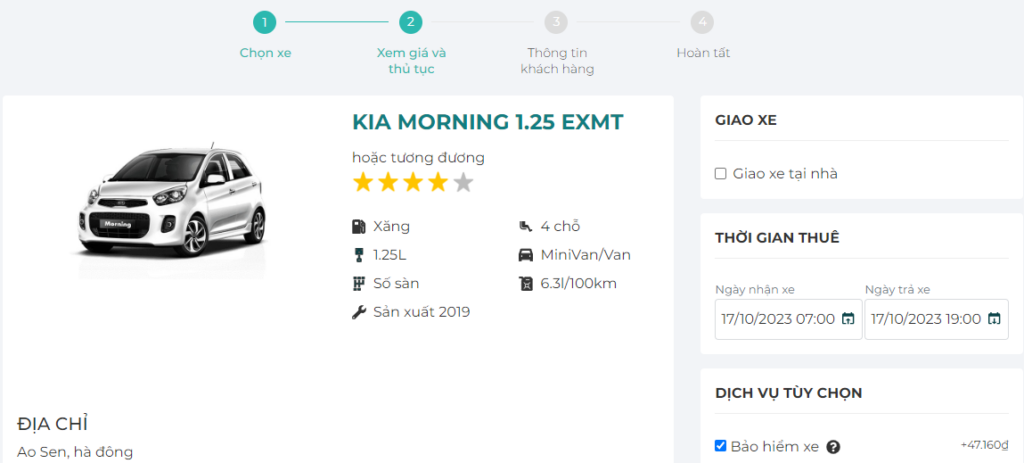Jump to step 3 Thông tin khách hàng
Screen dimensions: 1024x463
[x=557, y=22]
